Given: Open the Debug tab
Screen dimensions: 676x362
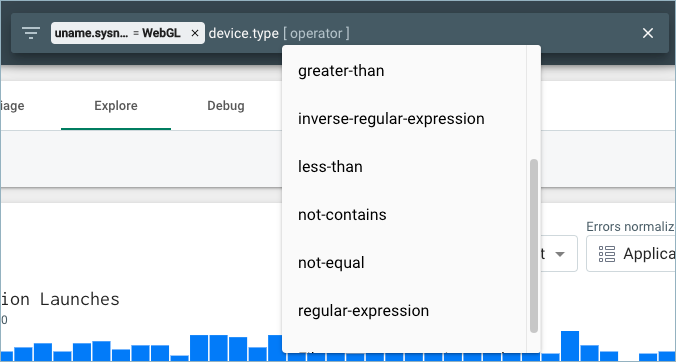Looking at the screenshot, I should (x=225, y=106).
